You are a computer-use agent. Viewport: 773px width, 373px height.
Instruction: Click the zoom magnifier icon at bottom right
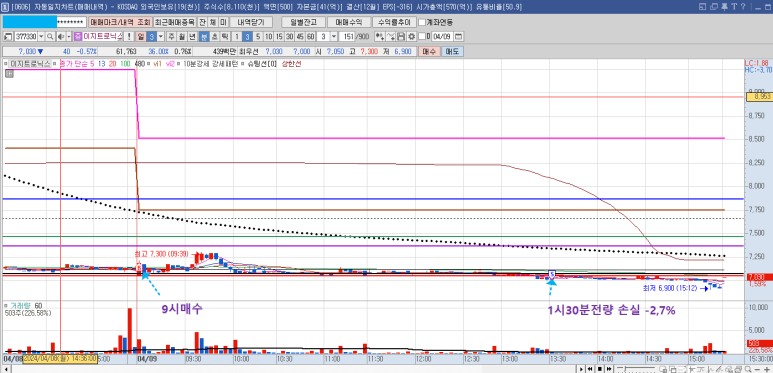pyautogui.click(x=748, y=369)
